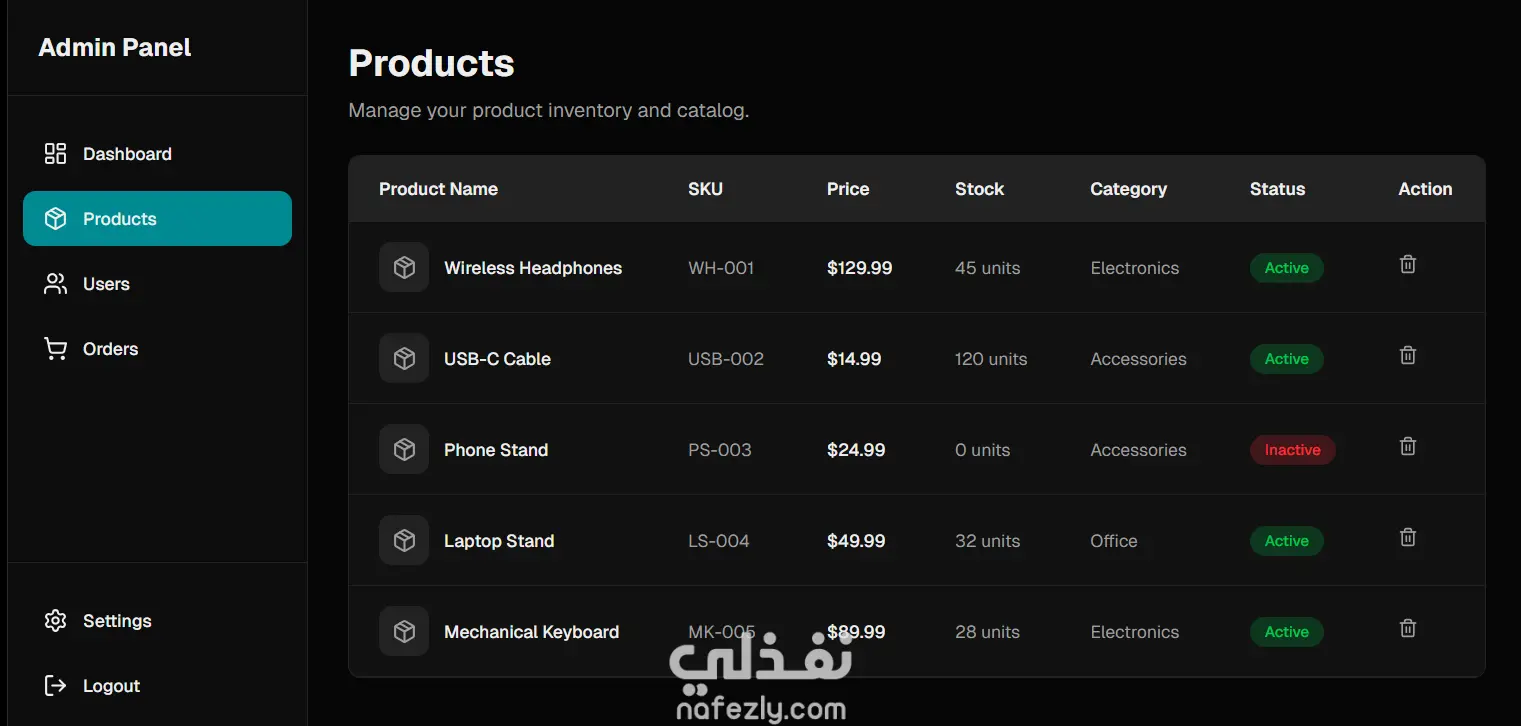The height and width of the screenshot is (726, 1521).
Task: Click the Laptop Stand product name
Action: tap(499, 541)
